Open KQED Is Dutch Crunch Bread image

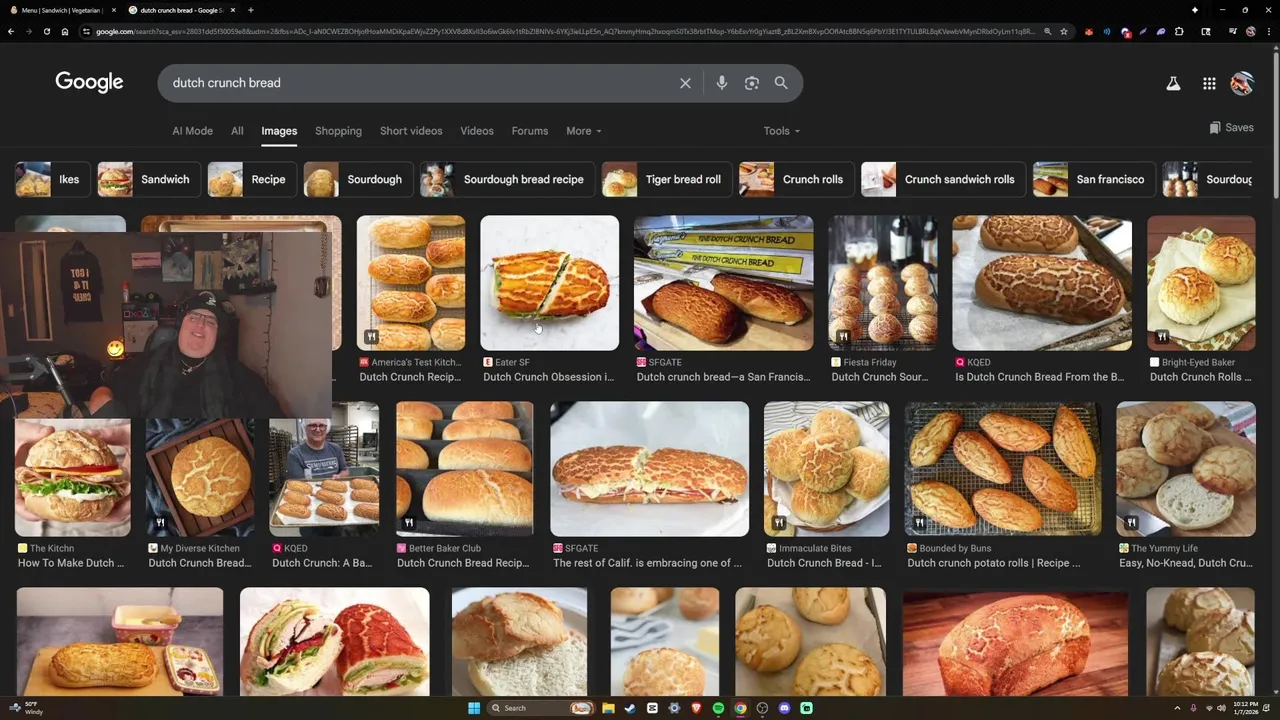tap(1042, 283)
